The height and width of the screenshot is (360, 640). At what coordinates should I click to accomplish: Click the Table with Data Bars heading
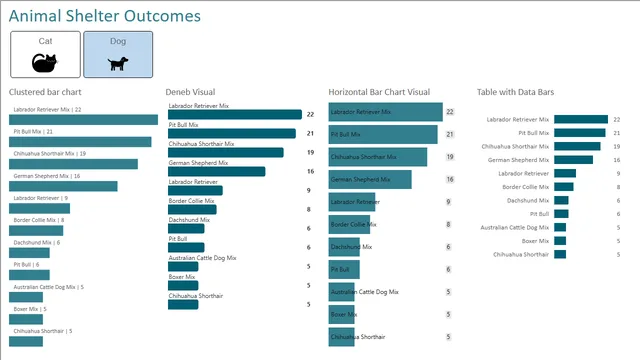coord(516,92)
